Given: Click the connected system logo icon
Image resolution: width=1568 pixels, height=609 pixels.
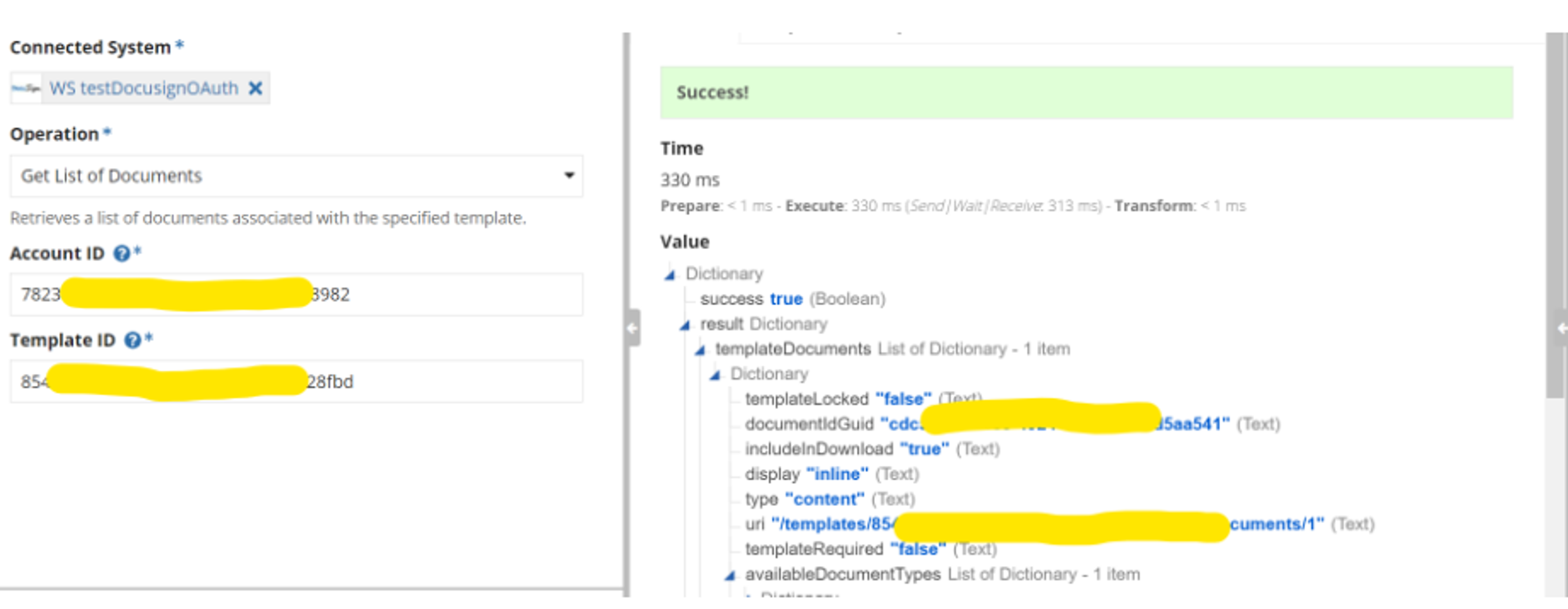Looking at the screenshot, I should (x=26, y=88).
